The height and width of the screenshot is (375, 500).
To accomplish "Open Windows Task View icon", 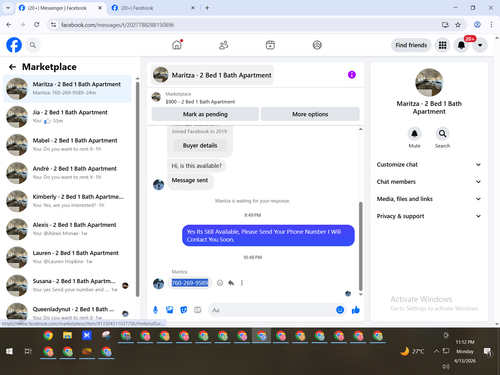I will (28, 351).
